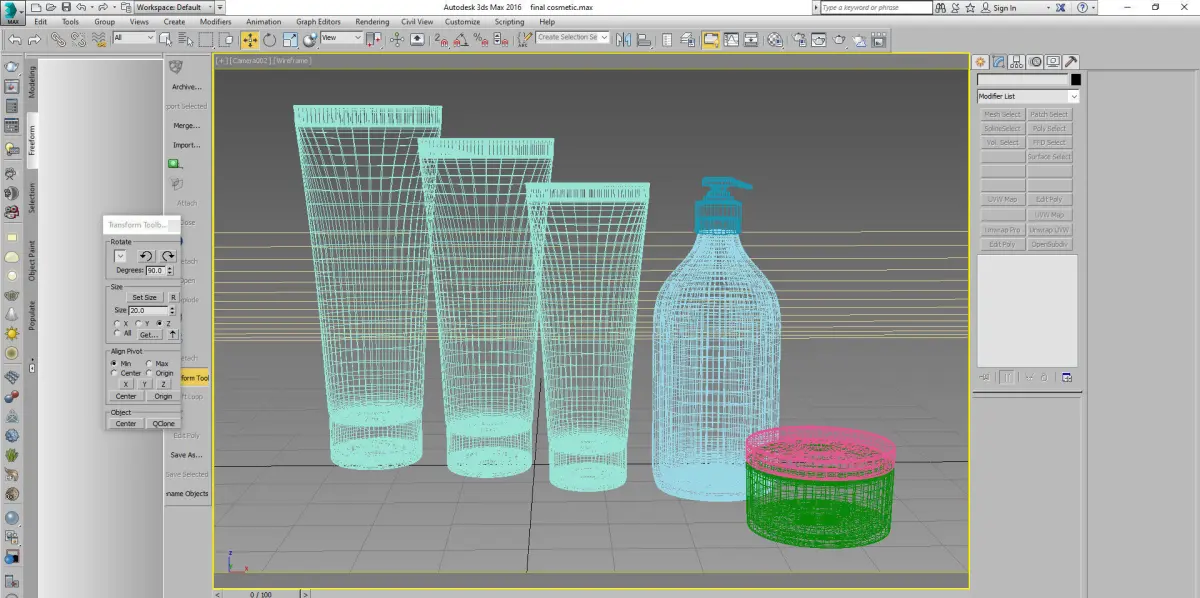The height and width of the screenshot is (598, 1200).
Task: Open the View reference coordinate dropdown
Action: tap(341, 38)
